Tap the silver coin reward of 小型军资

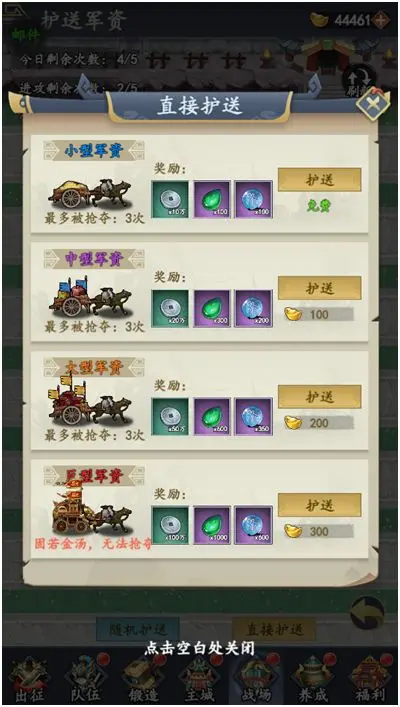tap(170, 199)
